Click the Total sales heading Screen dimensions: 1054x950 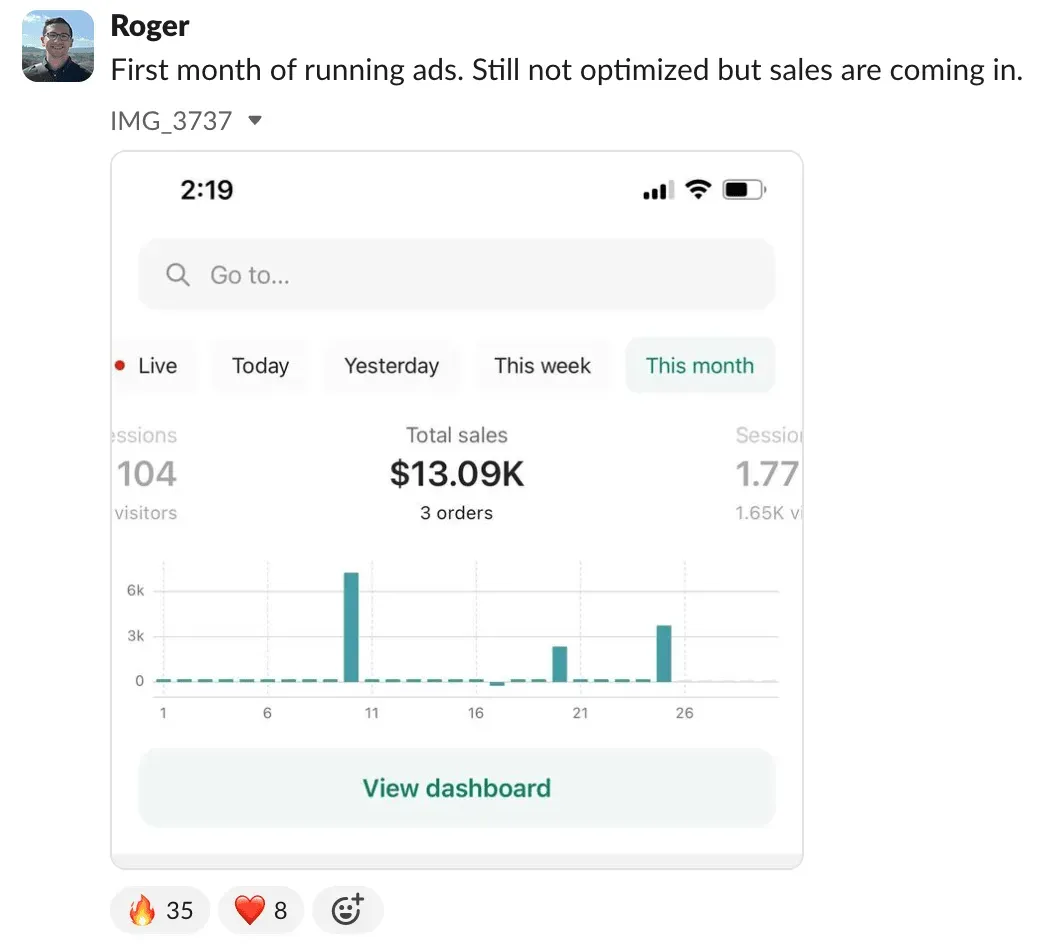[x=456, y=435]
